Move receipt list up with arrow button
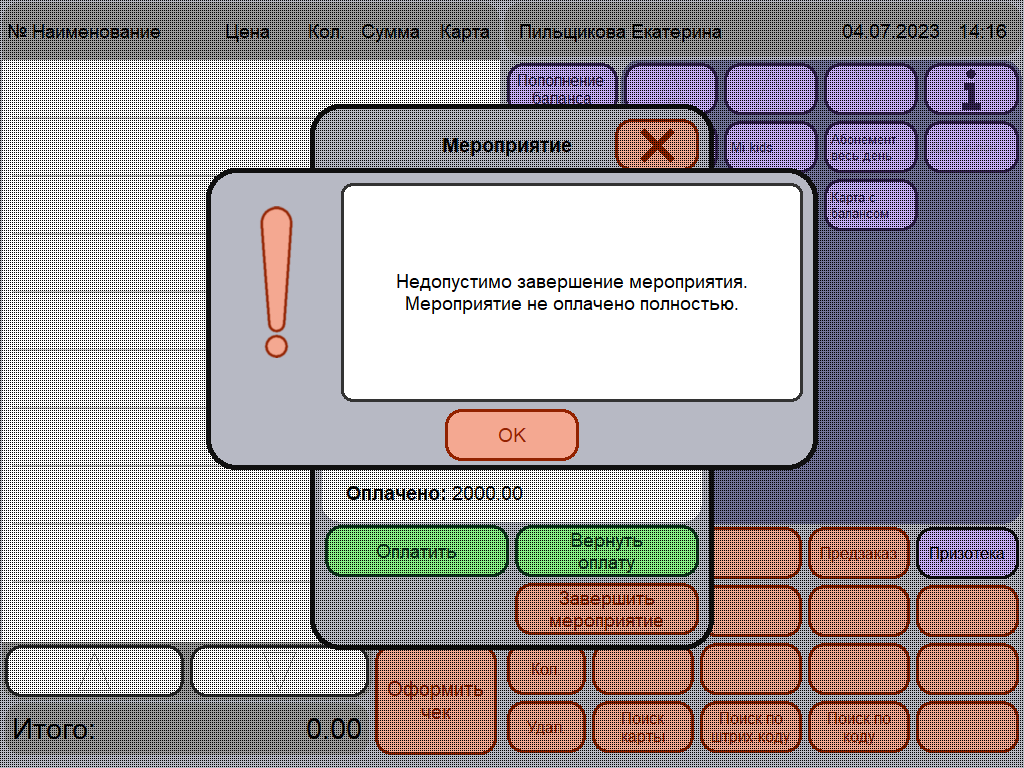 pos(94,671)
